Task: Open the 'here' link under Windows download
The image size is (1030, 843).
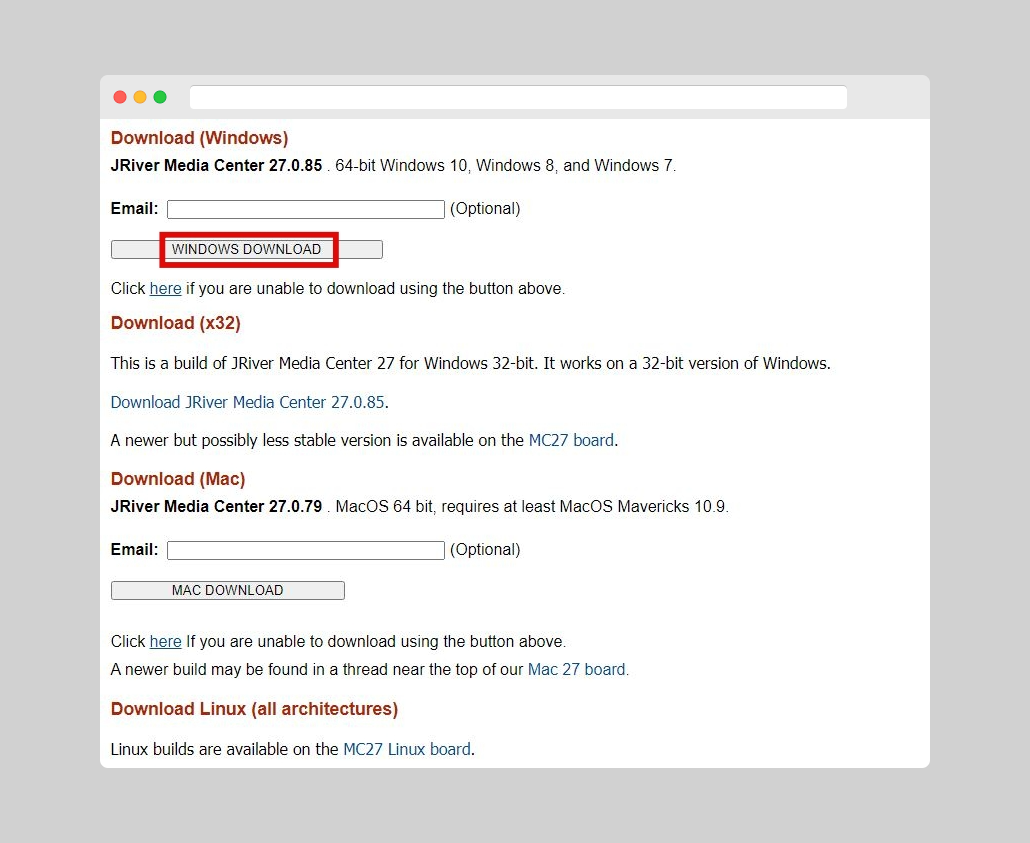Action: (x=166, y=288)
